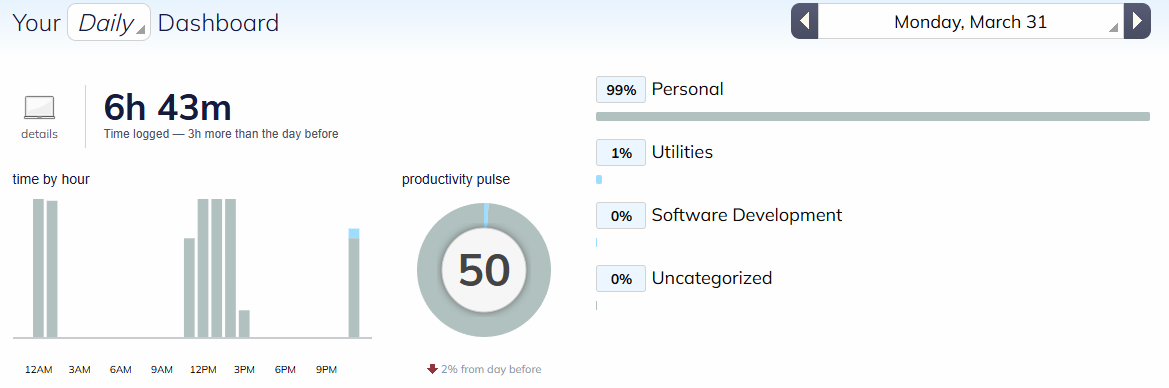The width and height of the screenshot is (1169, 388).
Task: Open the Personal category link
Action: 687,89
